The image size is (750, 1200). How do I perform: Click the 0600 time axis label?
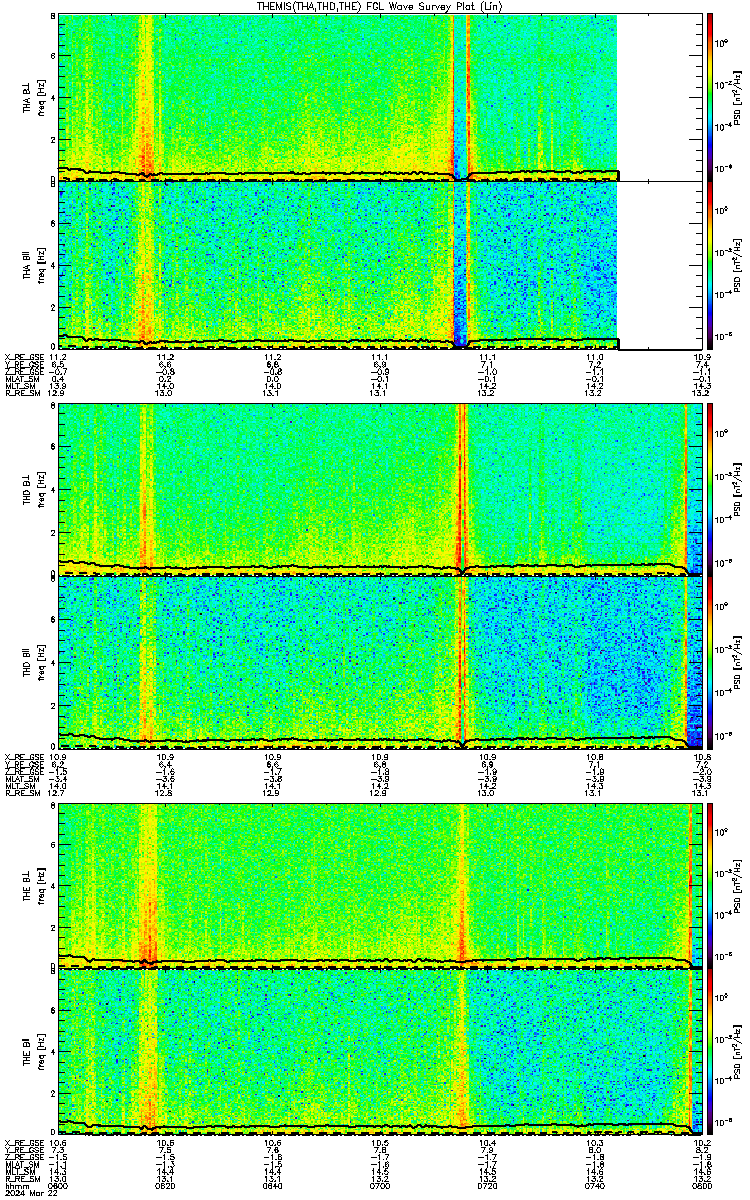coord(58,1185)
